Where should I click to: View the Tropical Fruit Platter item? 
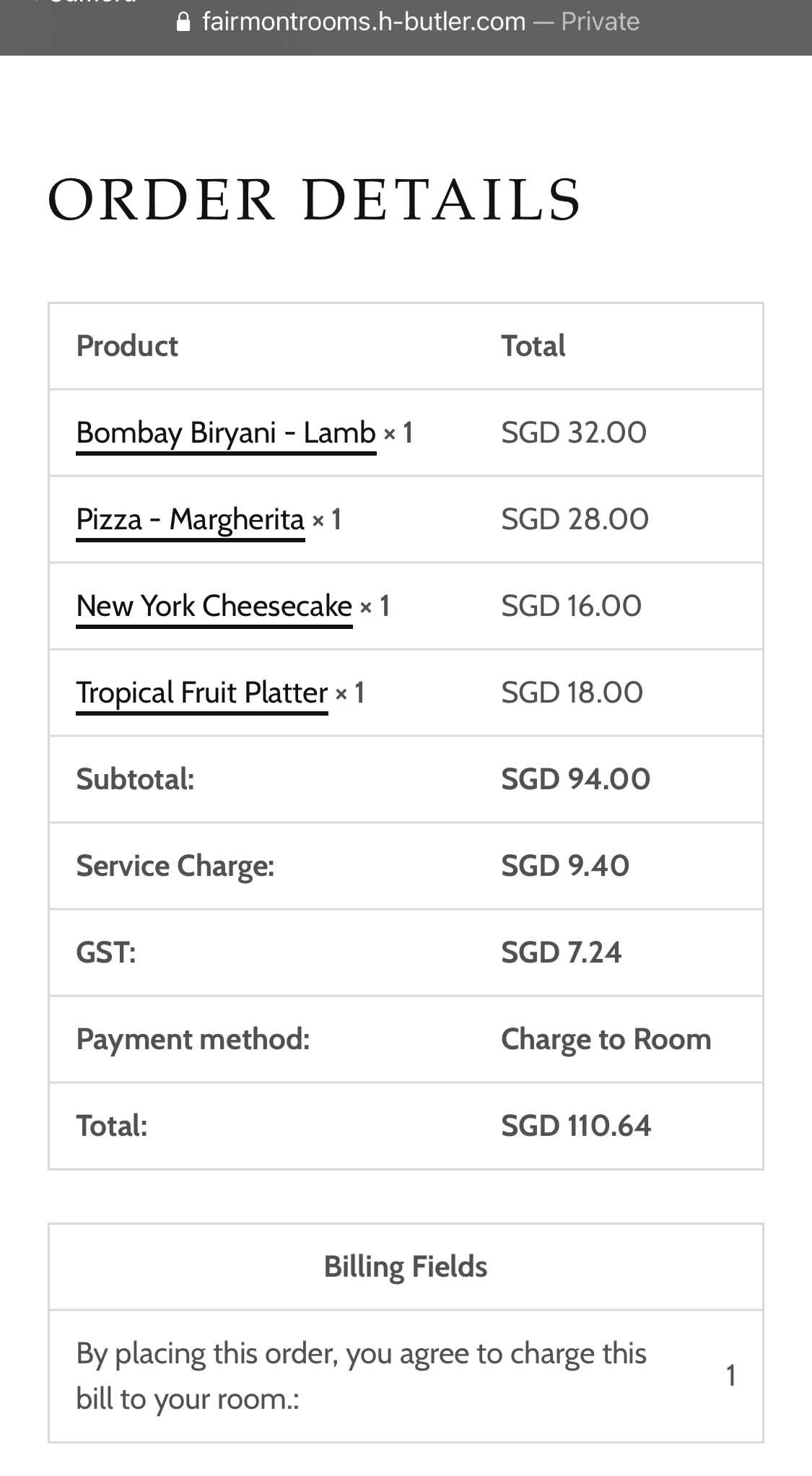202,693
